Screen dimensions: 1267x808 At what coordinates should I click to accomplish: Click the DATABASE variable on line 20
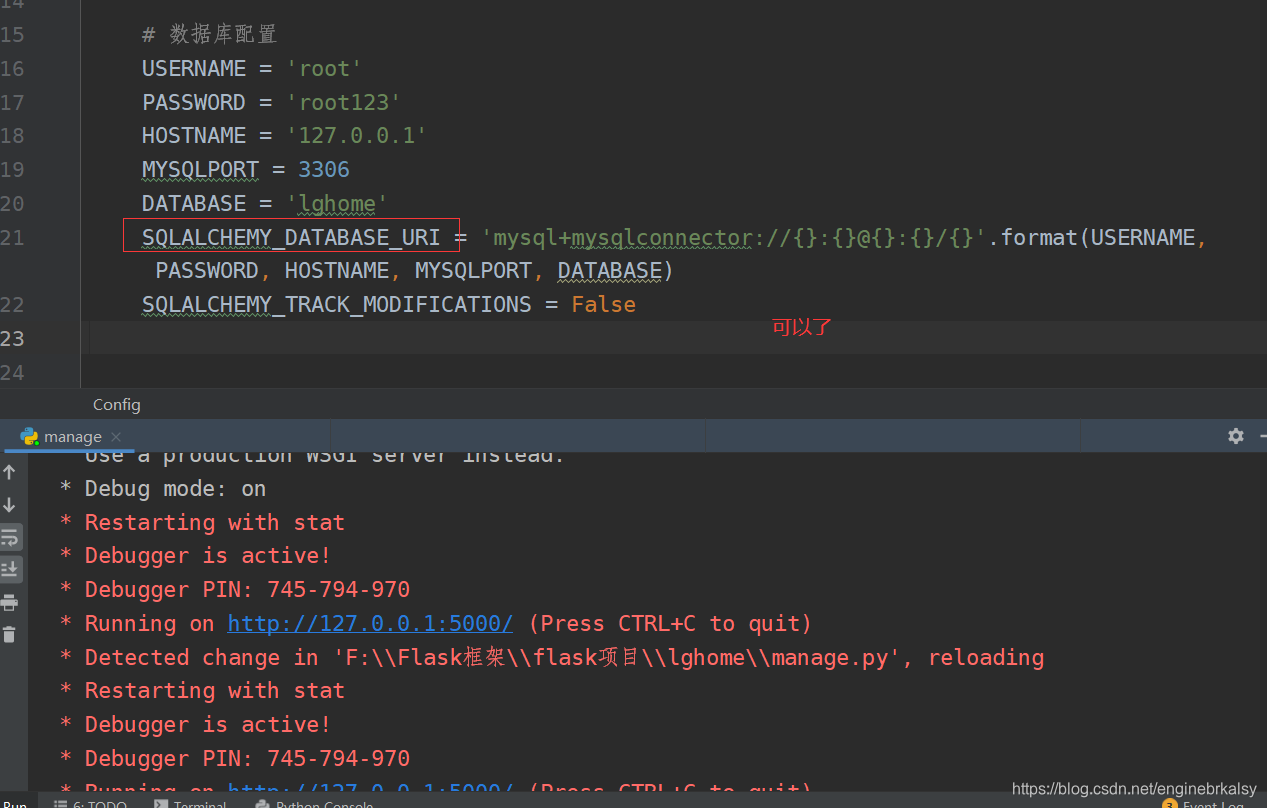pyautogui.click(x=194, y=203)
